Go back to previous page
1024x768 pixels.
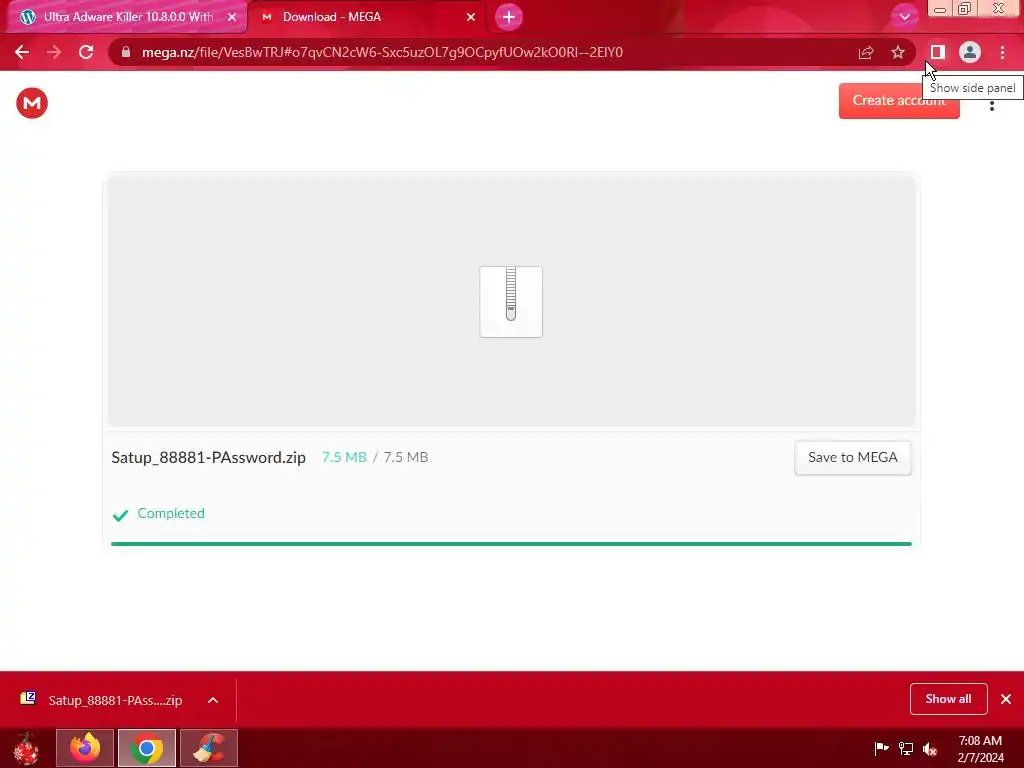[x=22, y=52]
